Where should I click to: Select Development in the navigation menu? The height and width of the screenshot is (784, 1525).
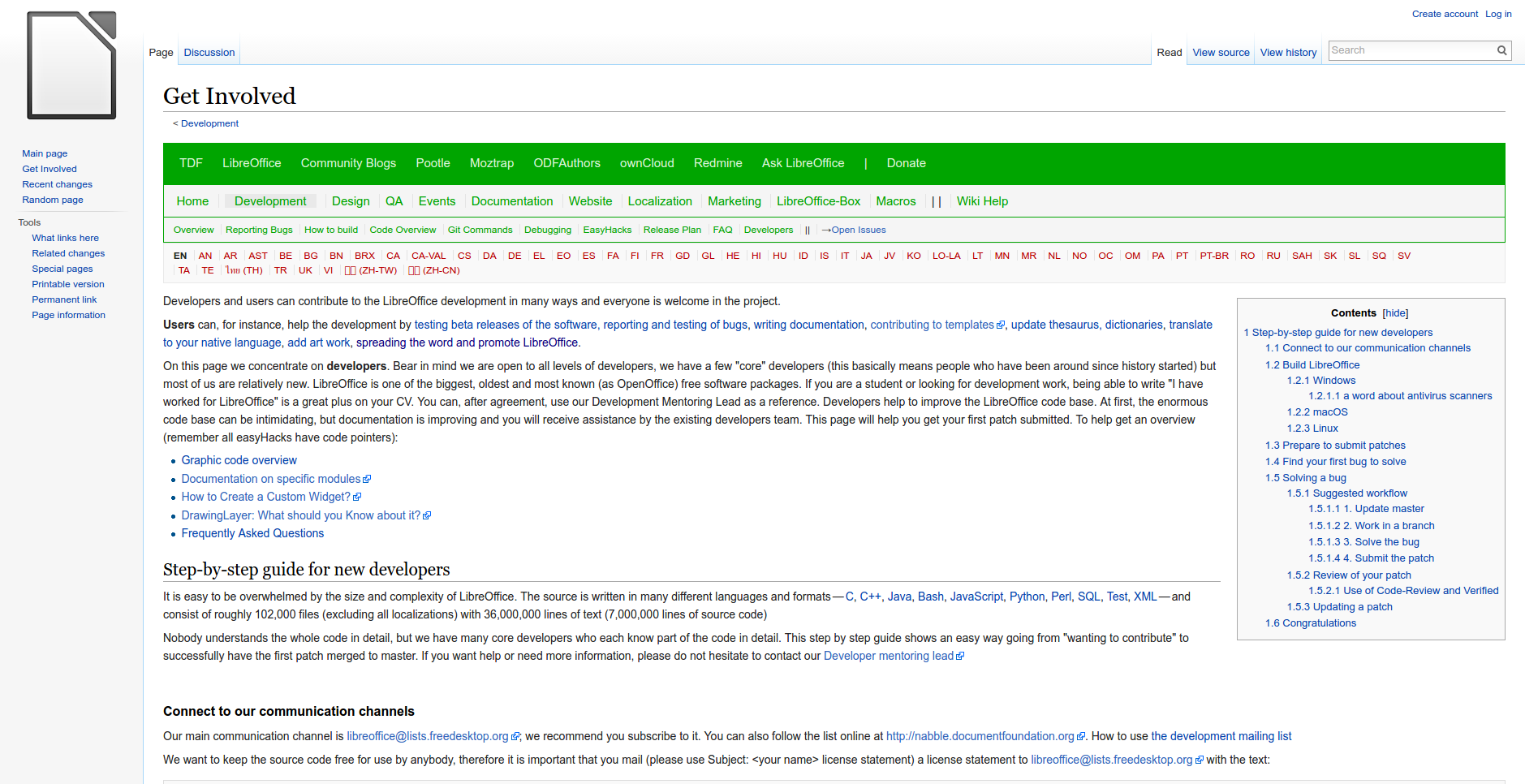click(x=270, y=201)
